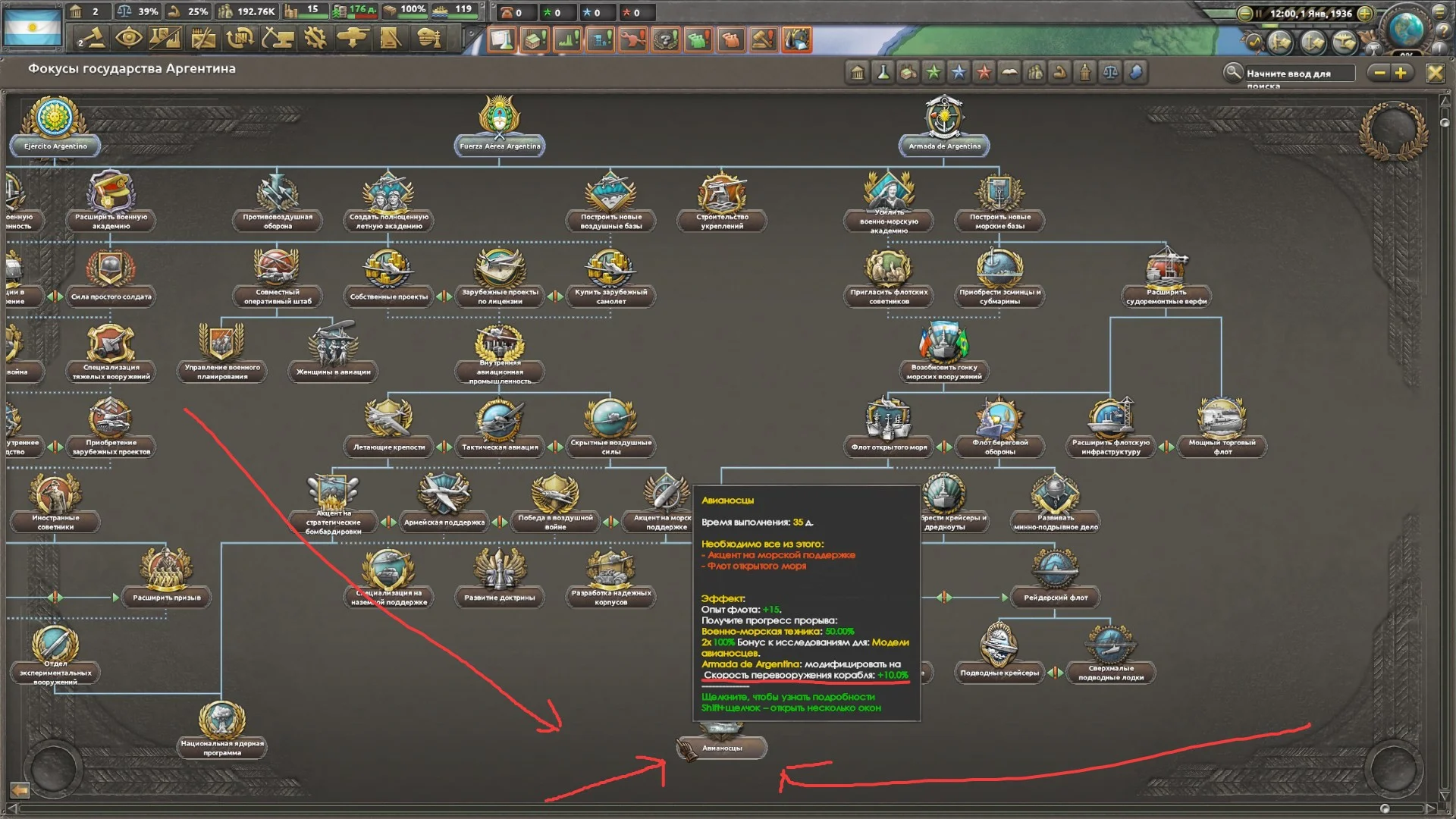Toggle the political building filter
1456x819 pixels.
coord(858,73)
